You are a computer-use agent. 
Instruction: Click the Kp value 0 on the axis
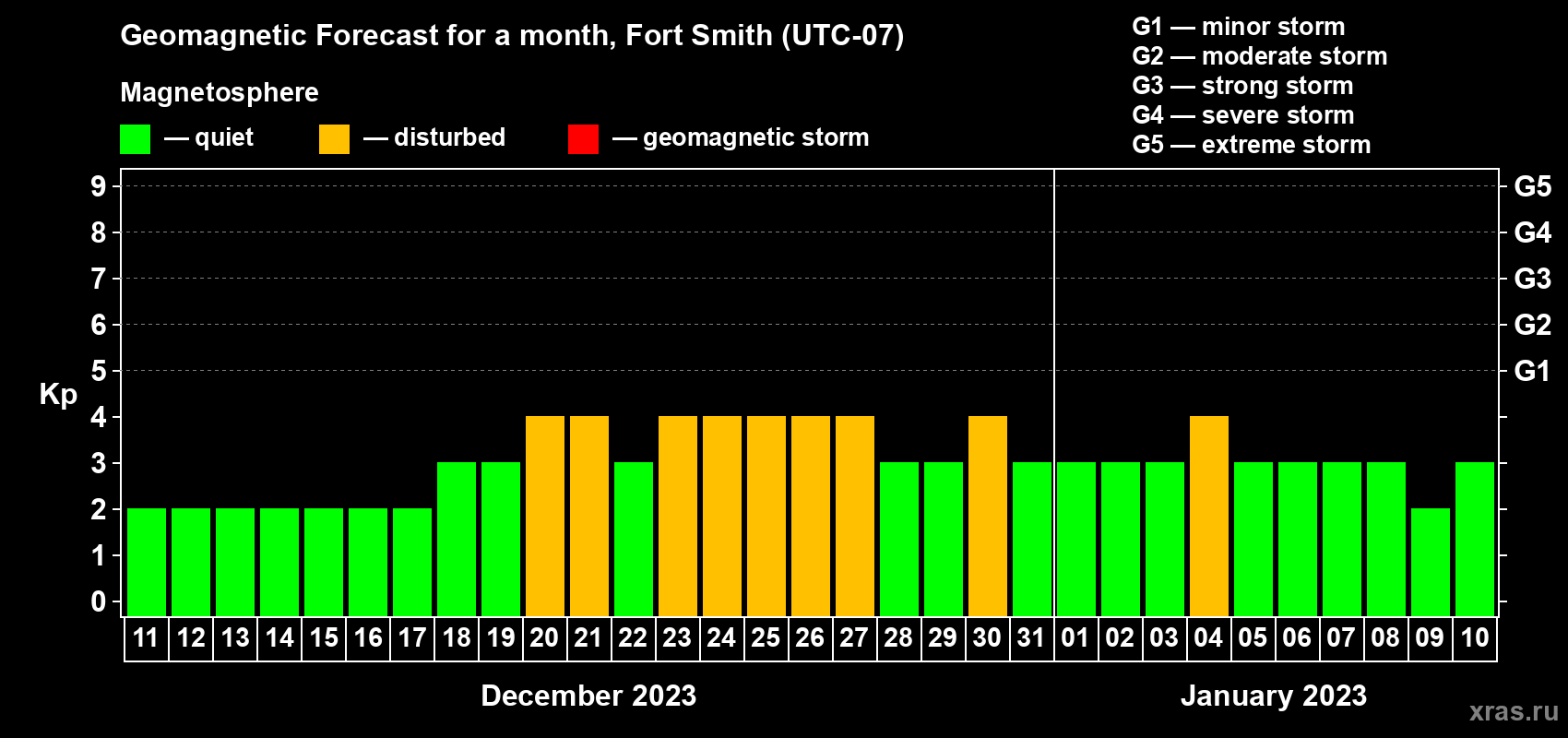98,601
